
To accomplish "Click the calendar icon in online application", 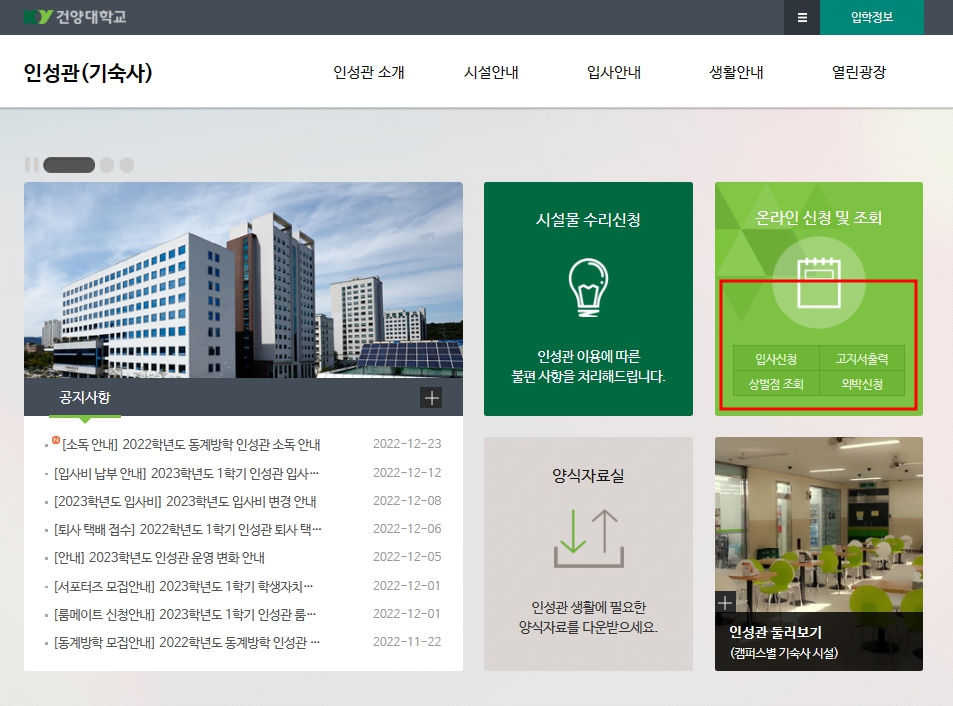I will tap(819, 283).
